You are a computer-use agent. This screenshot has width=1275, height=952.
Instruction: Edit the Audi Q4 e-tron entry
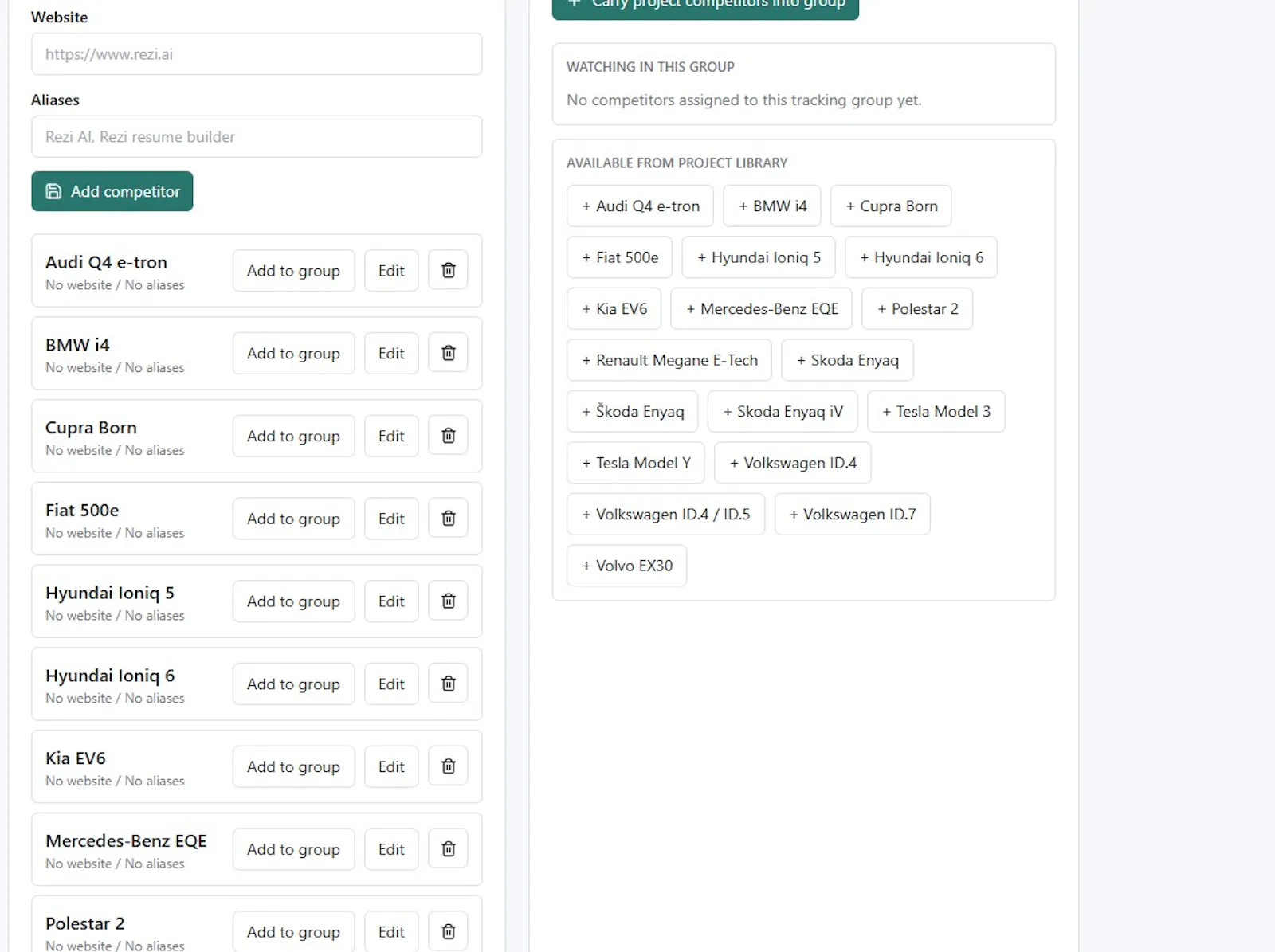click(x=391, y=271)
